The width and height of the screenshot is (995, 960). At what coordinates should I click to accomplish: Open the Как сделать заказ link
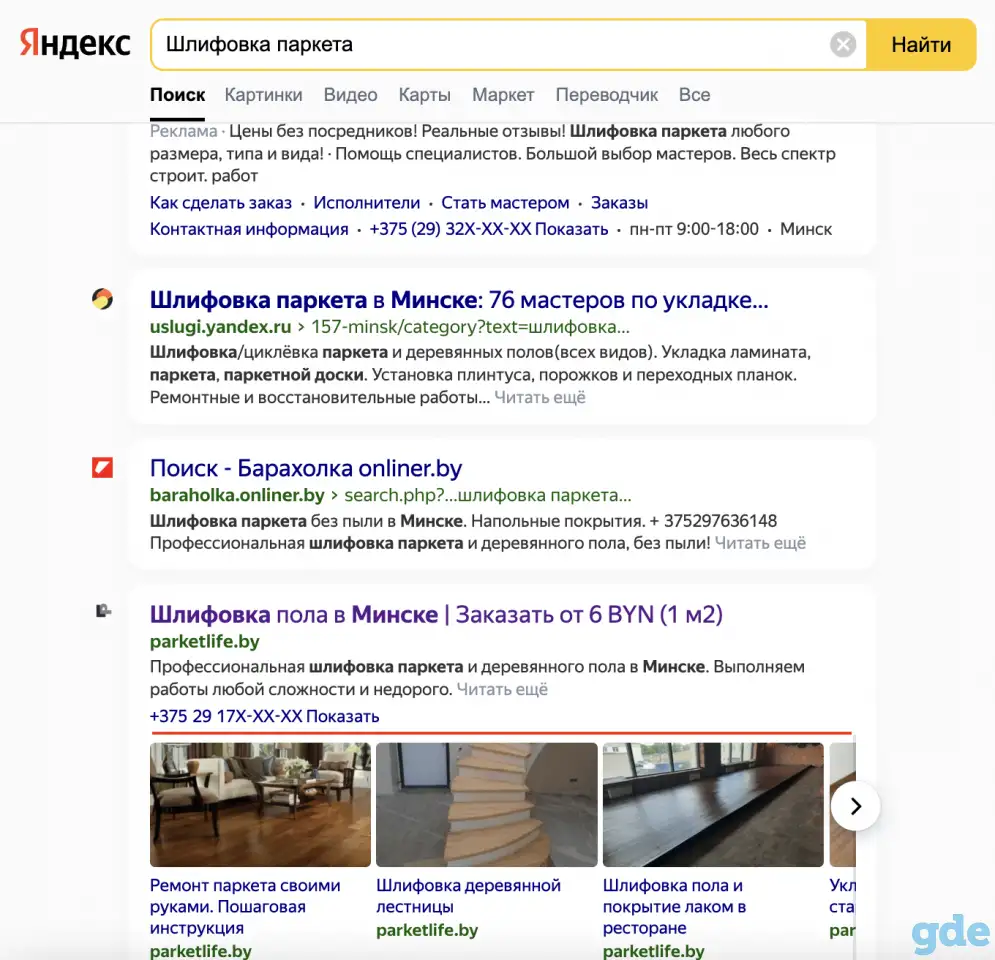pos(221,203)
